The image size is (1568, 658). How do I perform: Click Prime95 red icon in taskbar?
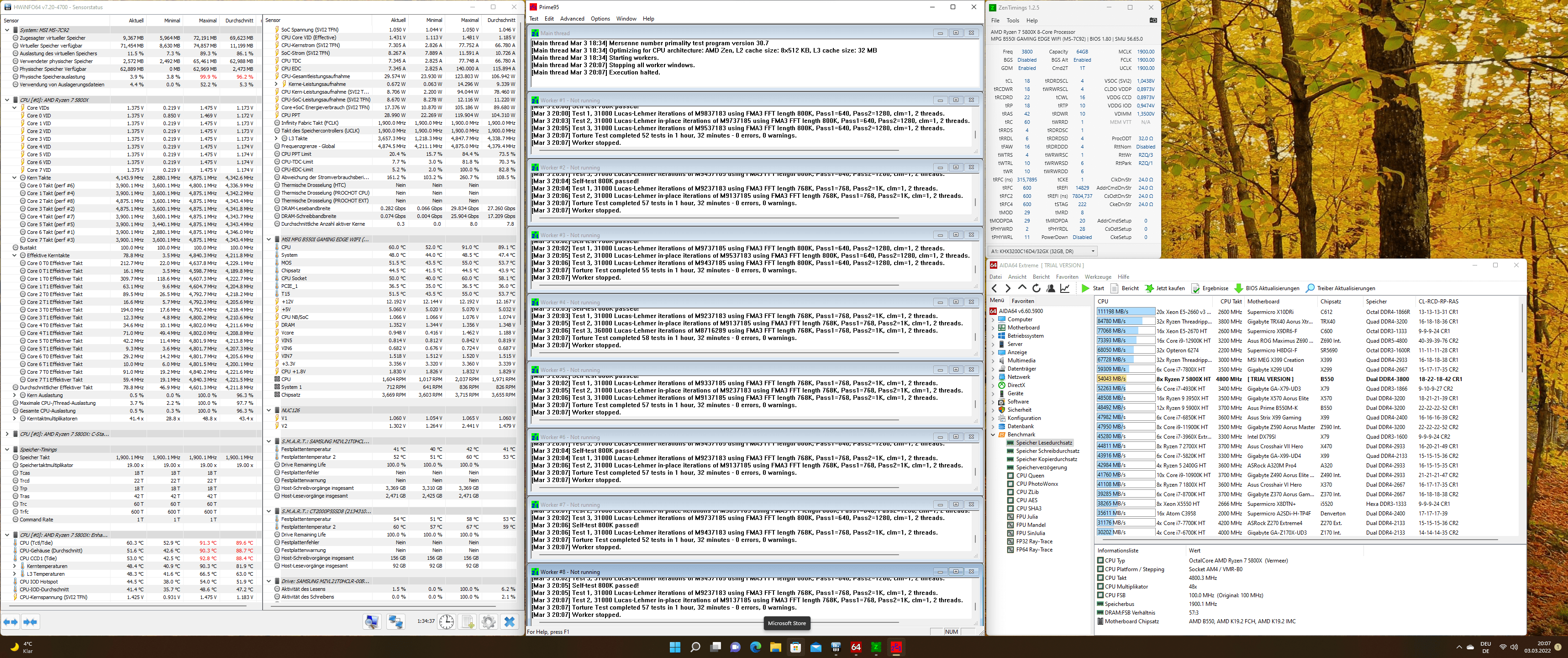click(x=896, y=647)
